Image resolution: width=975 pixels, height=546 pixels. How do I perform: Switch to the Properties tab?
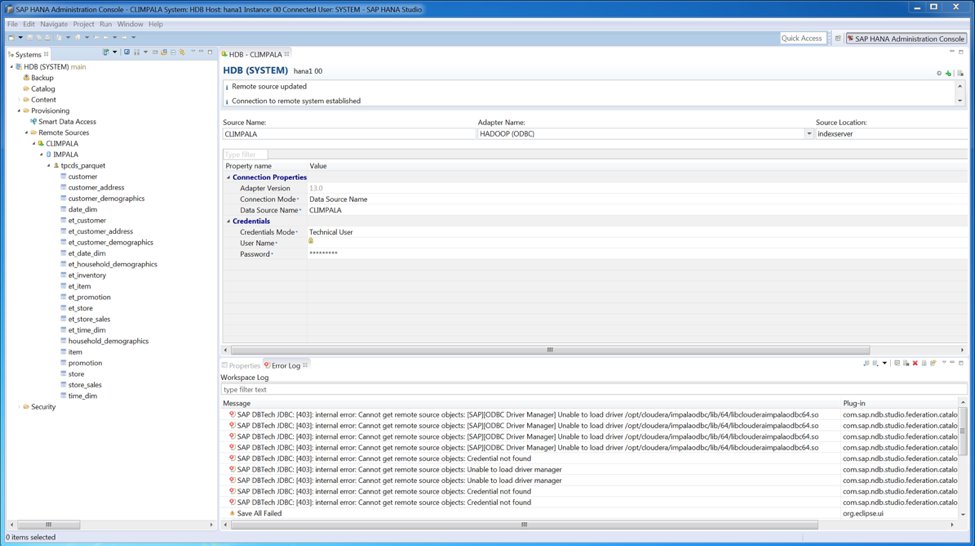[241, 366]
